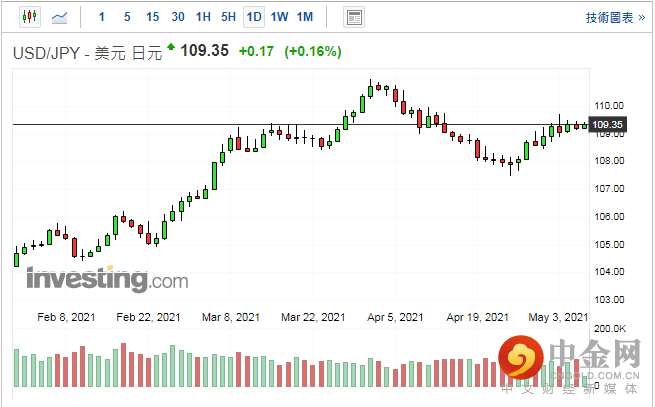Click the 103.00 price axis label
The image size is (655, 407).
(x=609, y=300)
